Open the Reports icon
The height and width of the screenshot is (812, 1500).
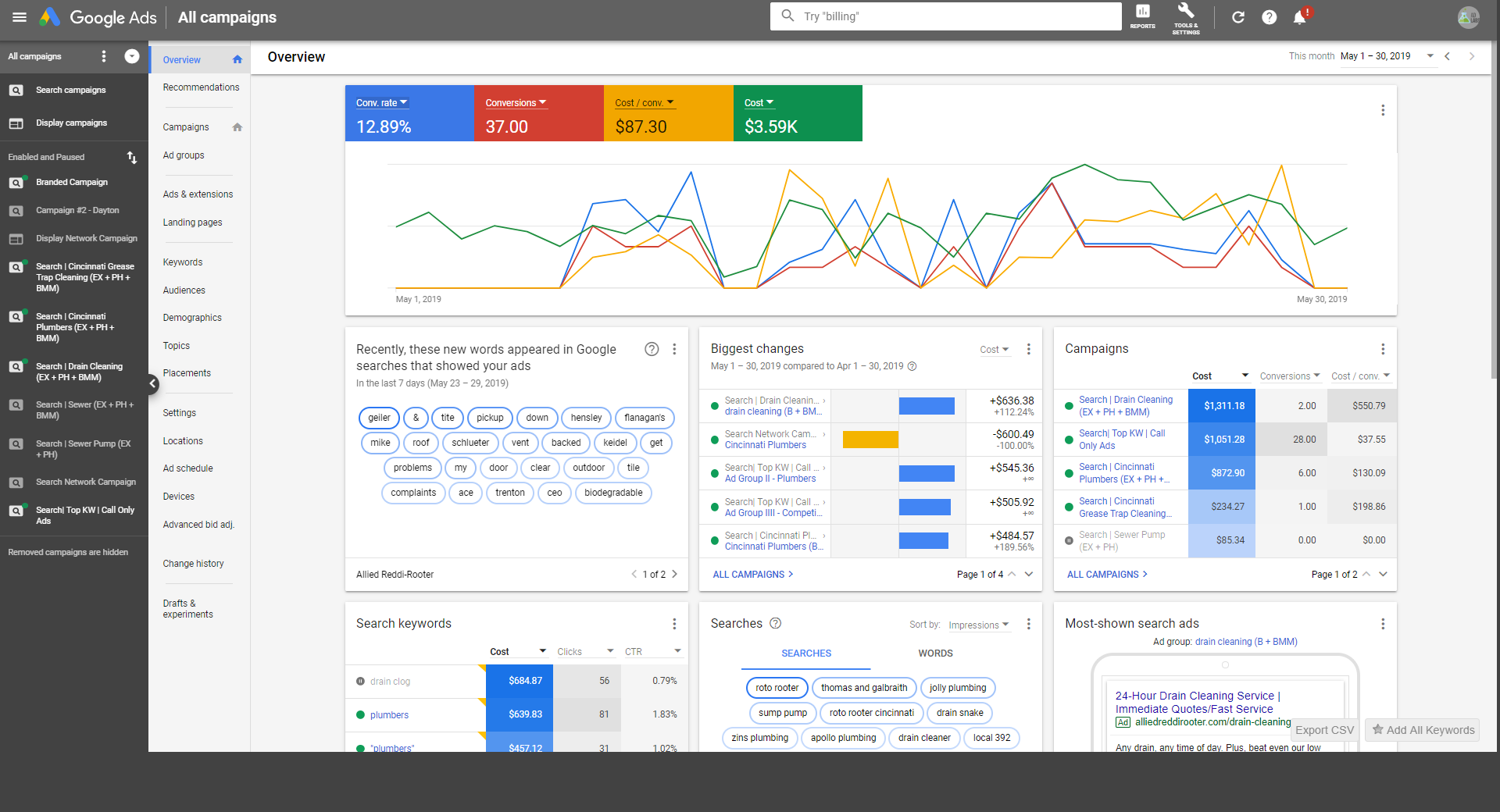[x=1142, y=16]
